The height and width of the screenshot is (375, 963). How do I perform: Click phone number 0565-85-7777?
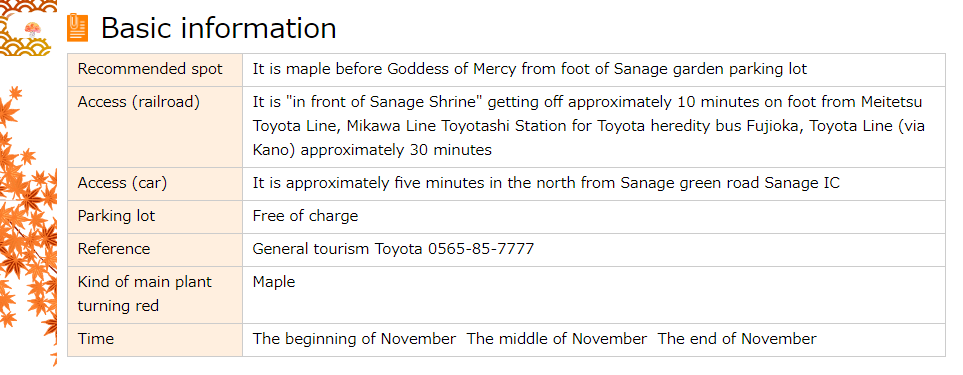tap(481, 249)
